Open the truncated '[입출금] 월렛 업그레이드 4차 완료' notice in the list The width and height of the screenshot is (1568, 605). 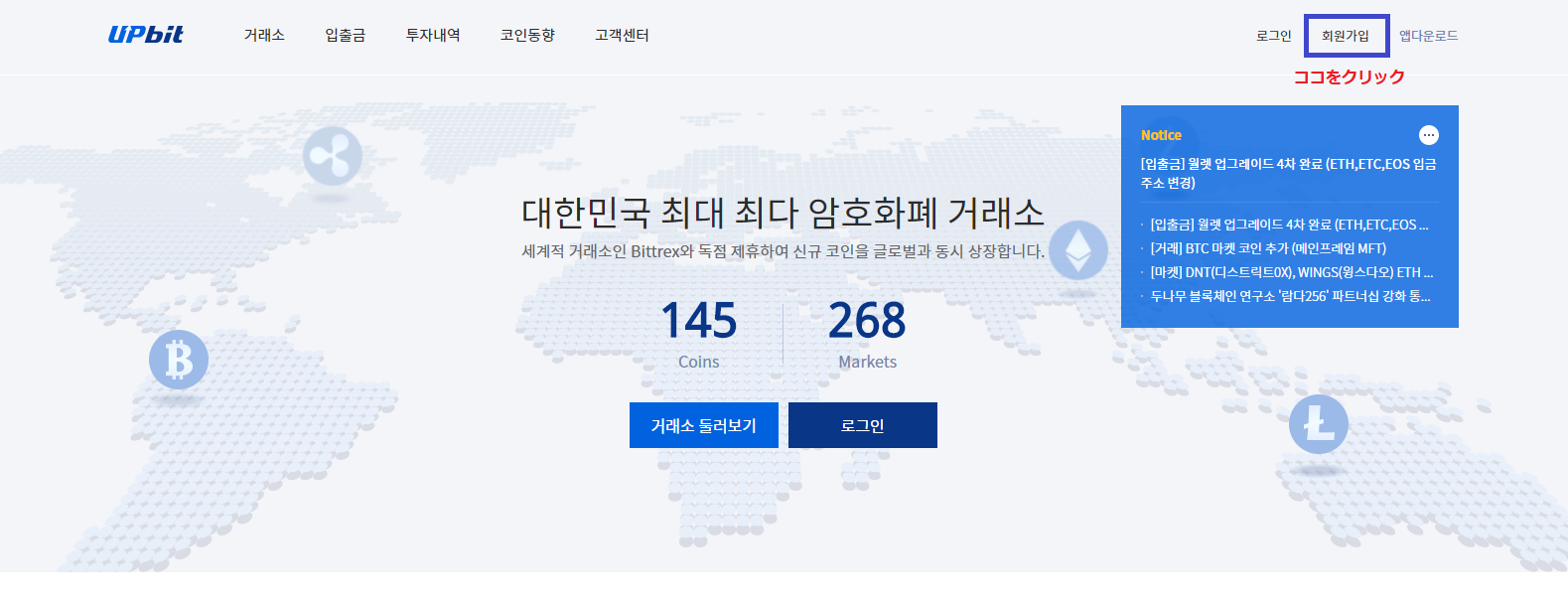pyautogui.click(x=1289, y=225)
